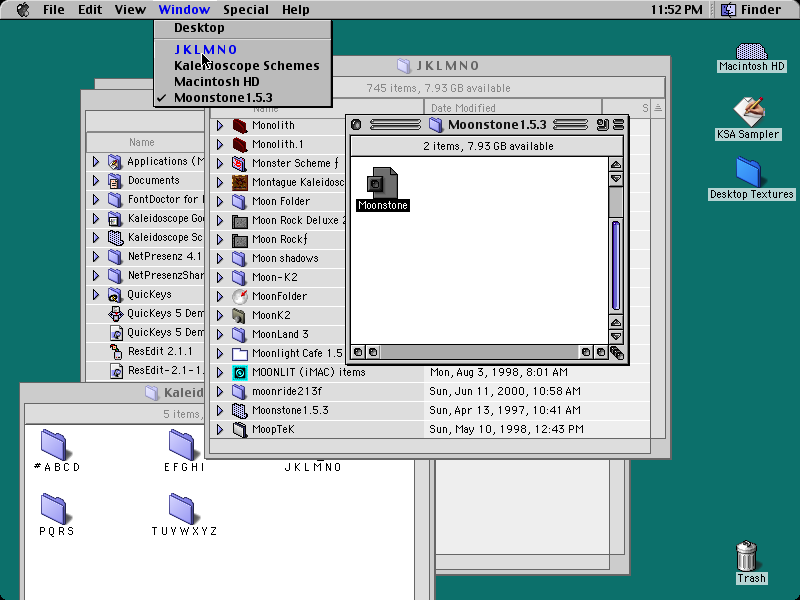Image resolution: width=800 pixels, height=600 pixels.
Task: Select Moonstone1.5.3 list row icon
Action: [239, 410]
